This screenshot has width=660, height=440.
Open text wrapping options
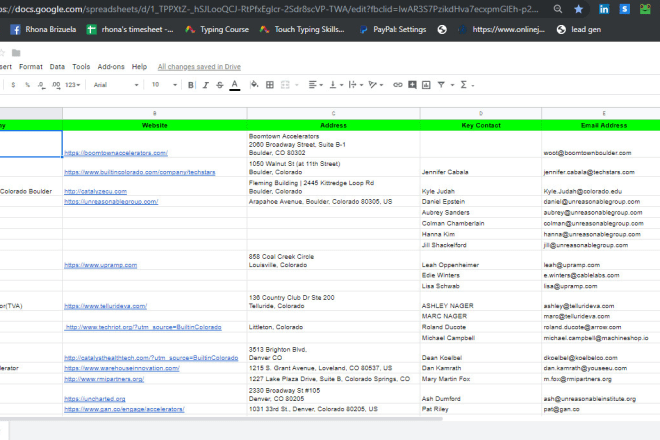pos(356,85)
